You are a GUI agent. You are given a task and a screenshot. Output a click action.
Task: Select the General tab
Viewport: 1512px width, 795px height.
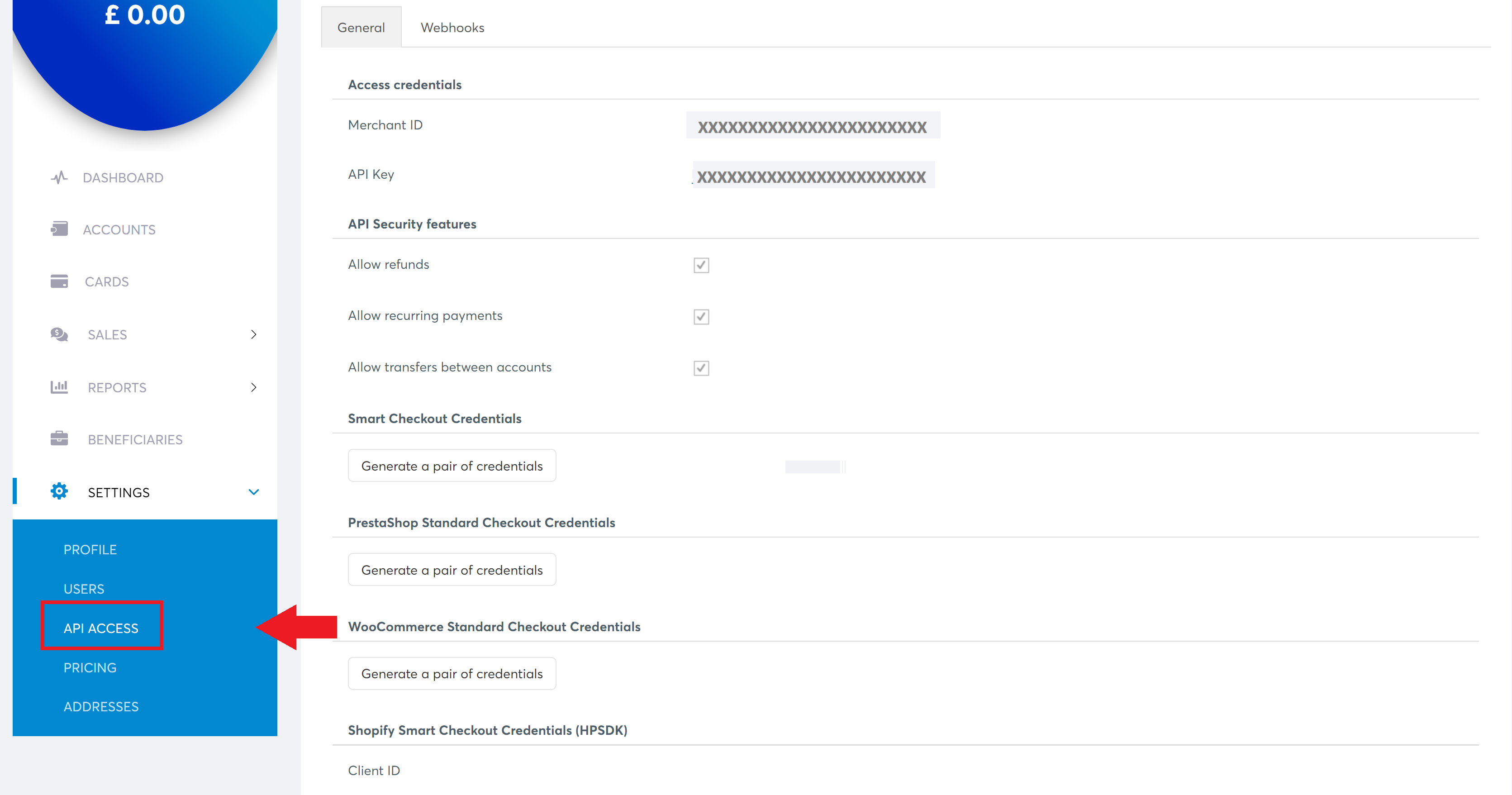tap(362, 27)
